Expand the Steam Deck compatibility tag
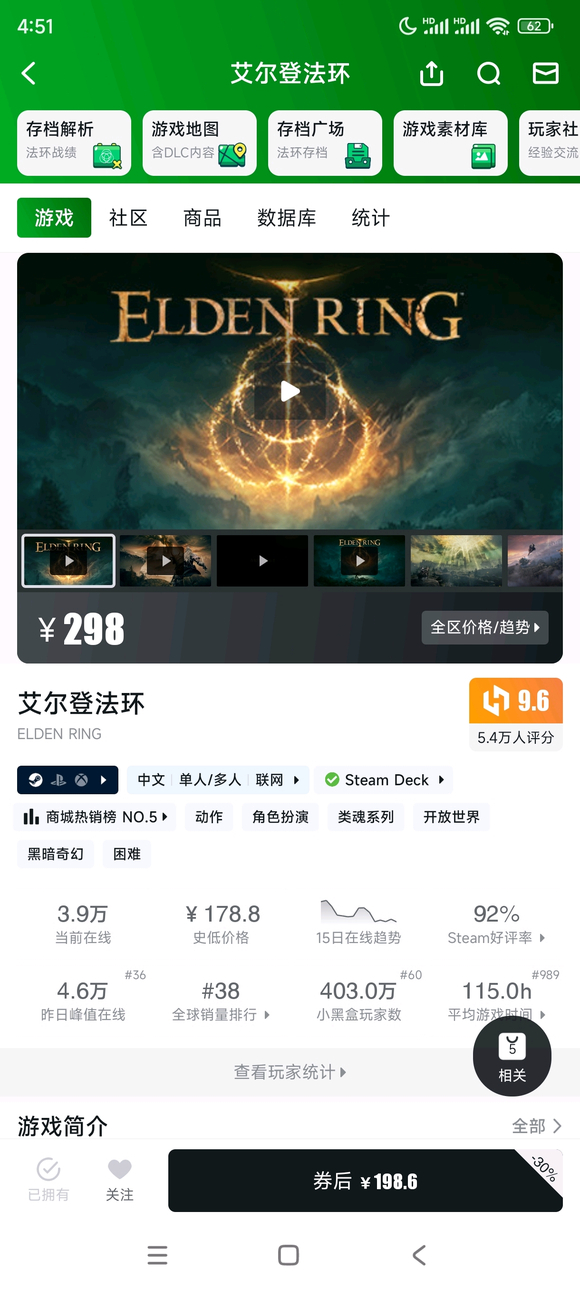Image resolution: width=580 pixels, height=1289 pixels. coord(384,780)
